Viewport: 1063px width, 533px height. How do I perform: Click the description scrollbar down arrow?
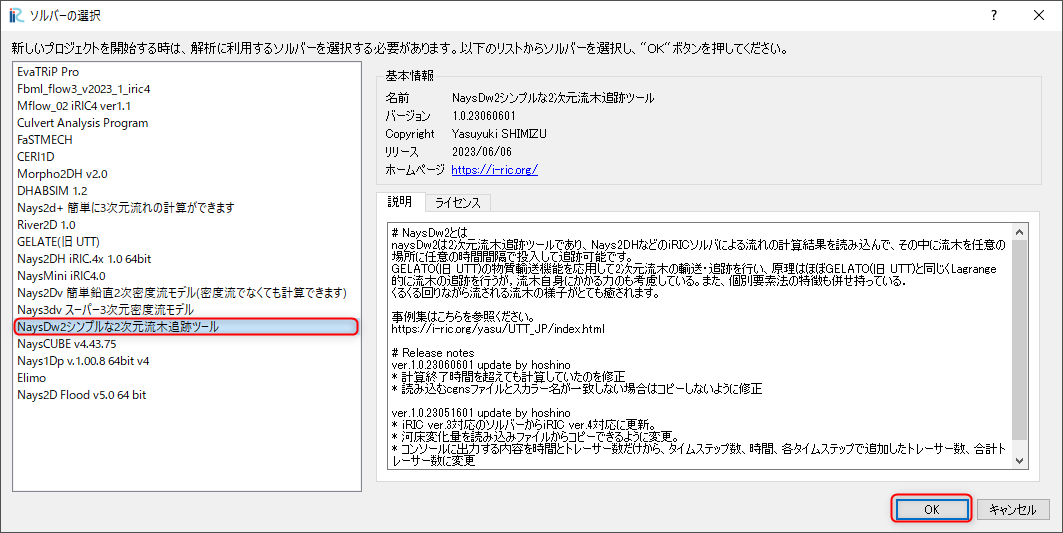(1020, 460)
